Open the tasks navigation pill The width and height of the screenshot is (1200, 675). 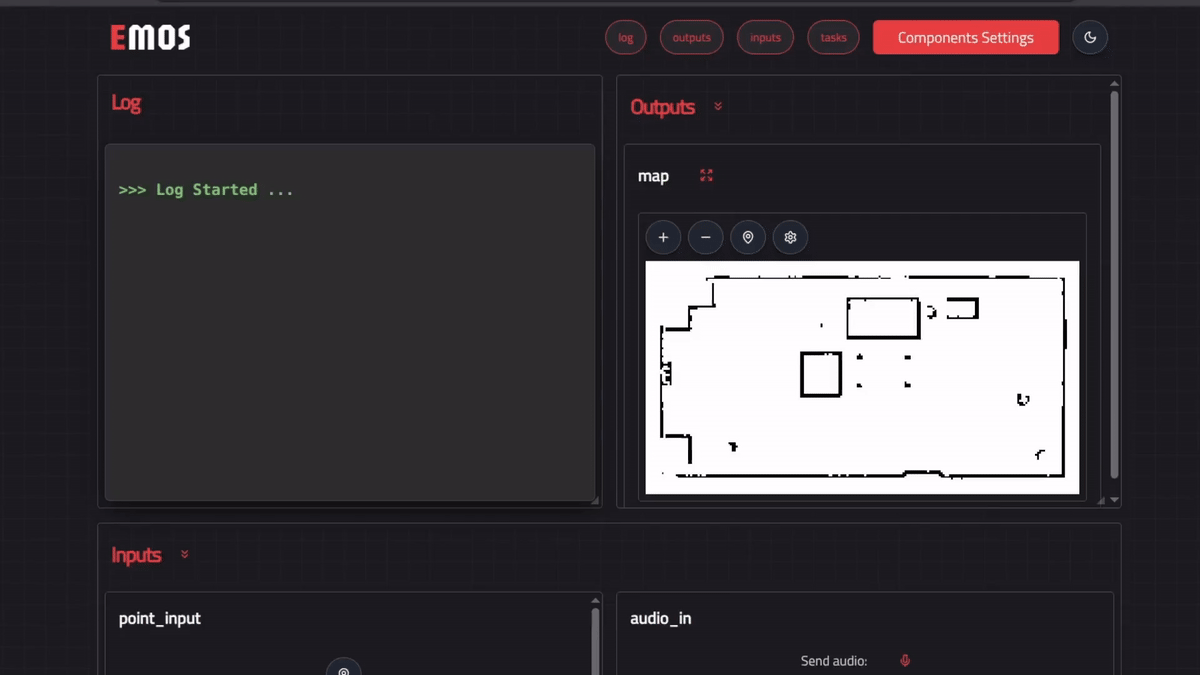tap(833, 37)
